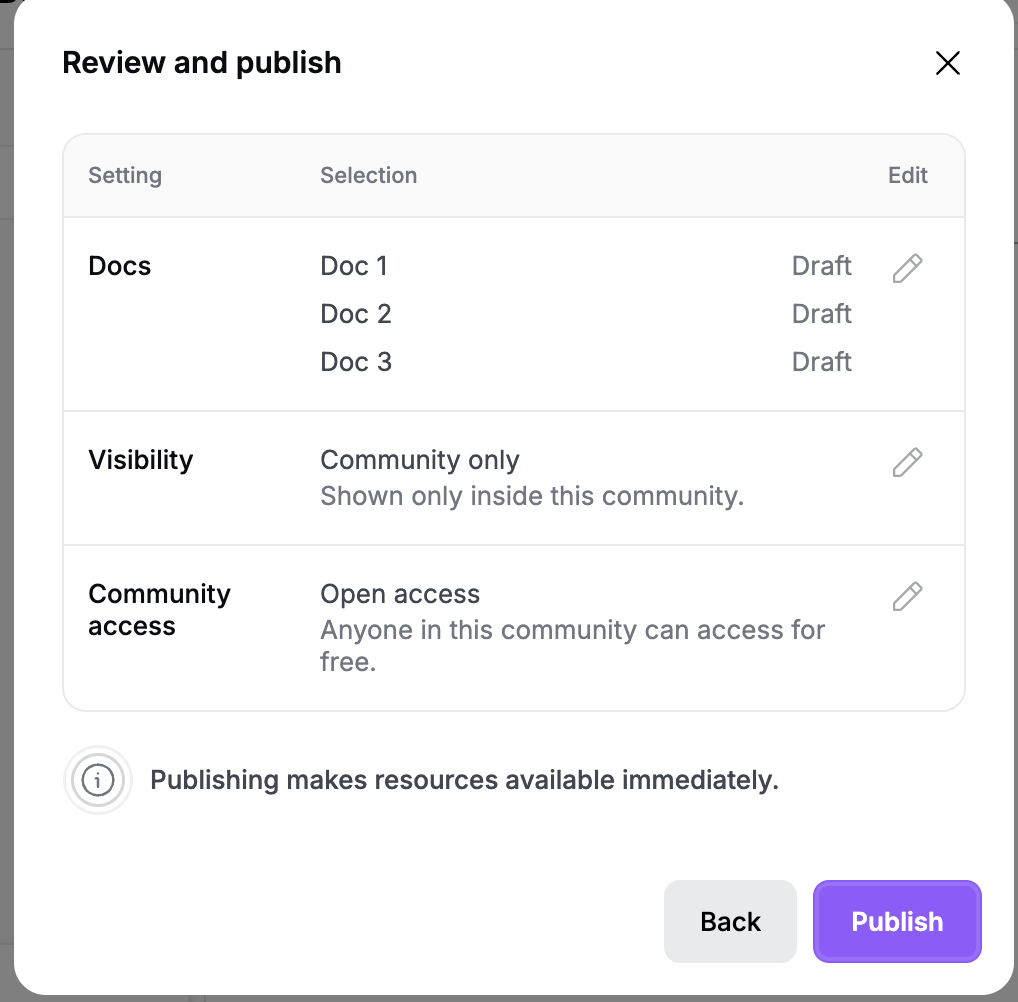Viewport: 1018px width, 1002px height.
Task: Close the Review and publish dialog
Action: 947,63
